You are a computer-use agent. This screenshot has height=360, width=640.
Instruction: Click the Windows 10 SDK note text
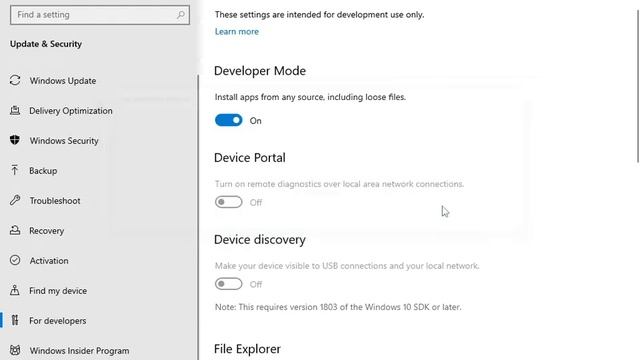click(x=338, y=307)
